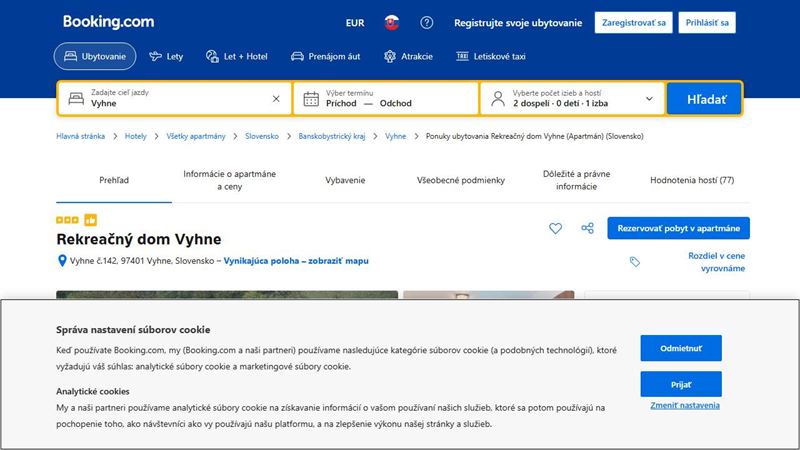Accept cookies with Prijať button
Screen dimensions: 800x450
(x=681, y=384)
